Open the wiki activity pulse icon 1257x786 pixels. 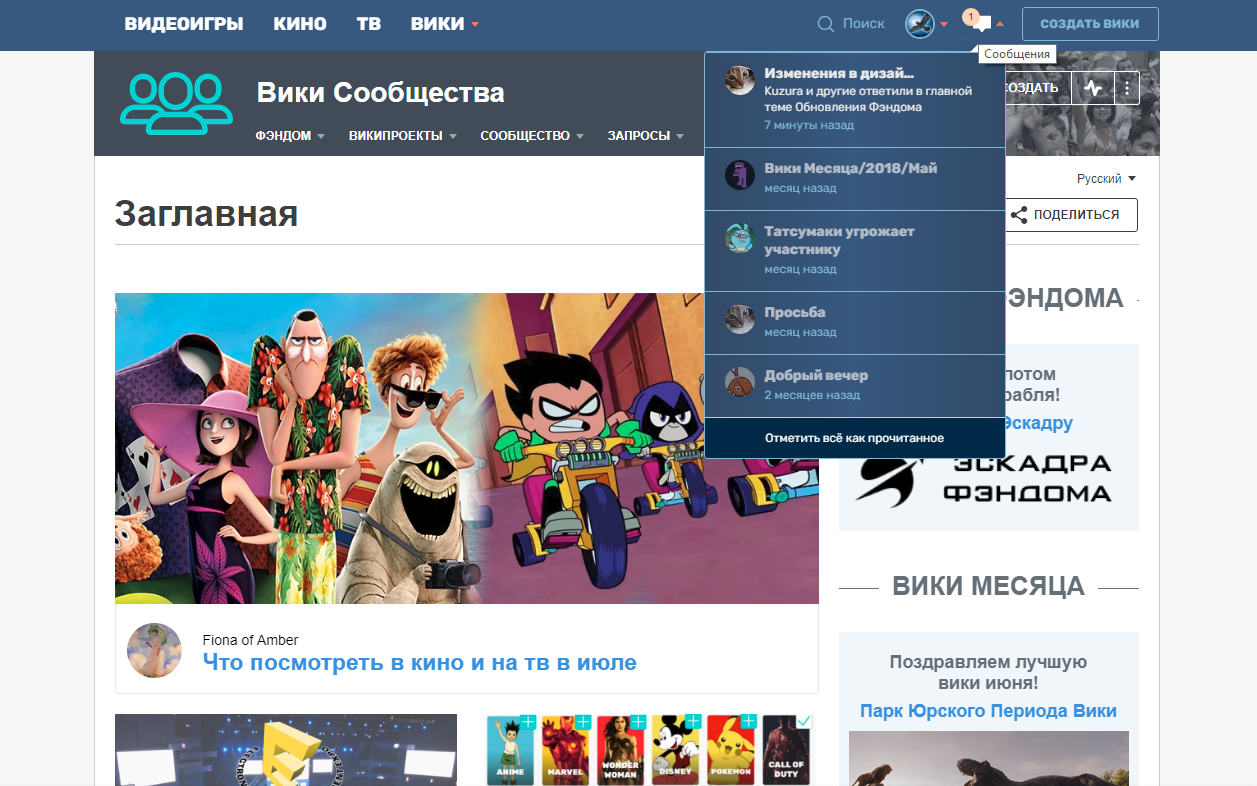point(1093,88)
